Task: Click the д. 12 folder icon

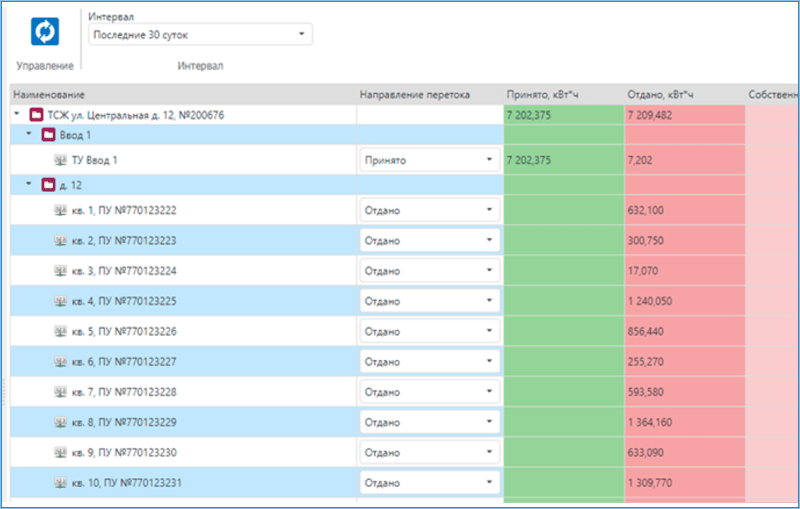Action: click(x=48, y=185)
